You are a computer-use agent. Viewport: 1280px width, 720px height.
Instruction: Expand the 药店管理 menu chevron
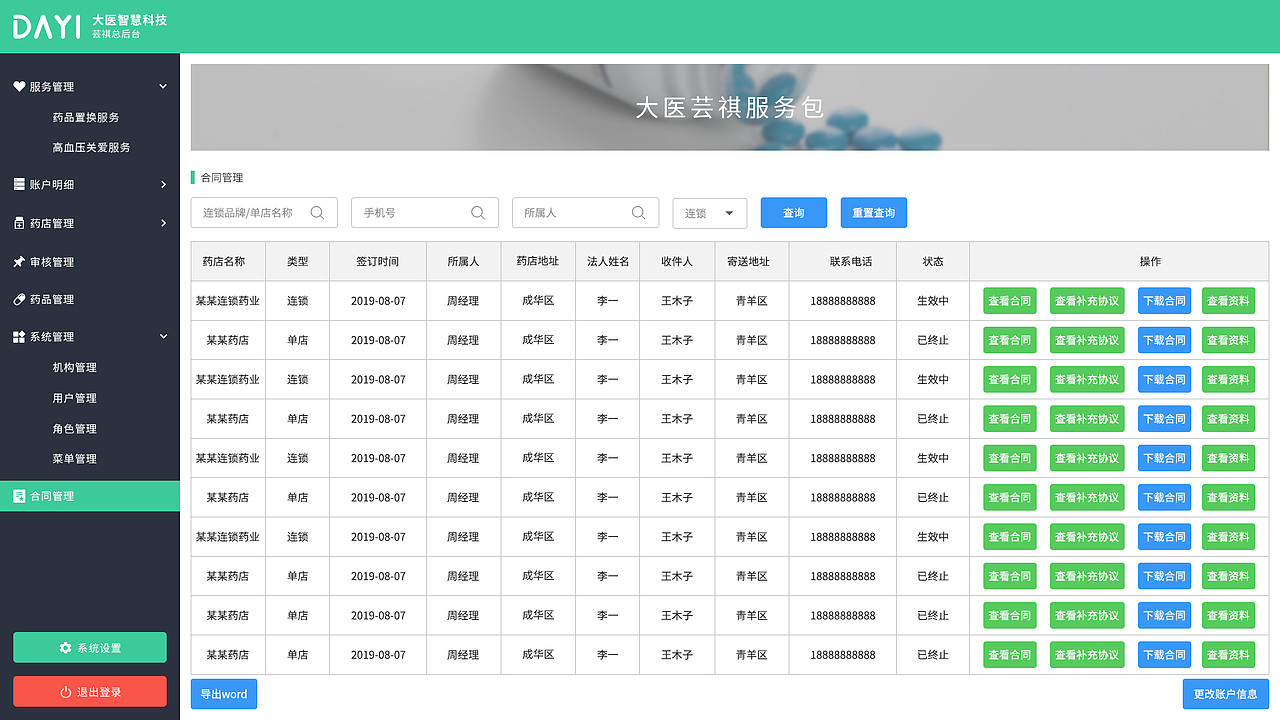[x=163, y=223]
